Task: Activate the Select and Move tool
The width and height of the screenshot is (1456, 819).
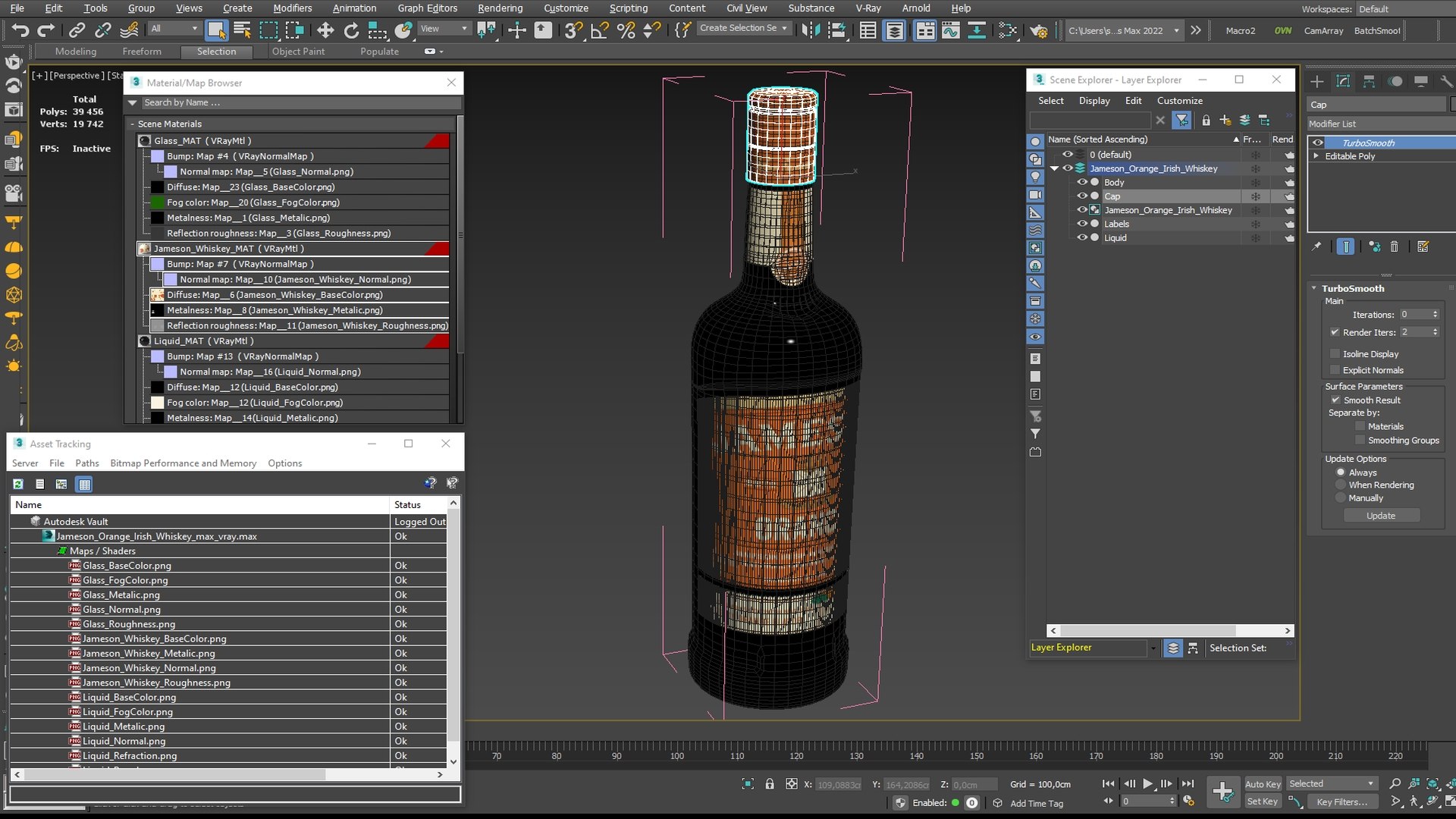Action: click(x=325, y=30)
